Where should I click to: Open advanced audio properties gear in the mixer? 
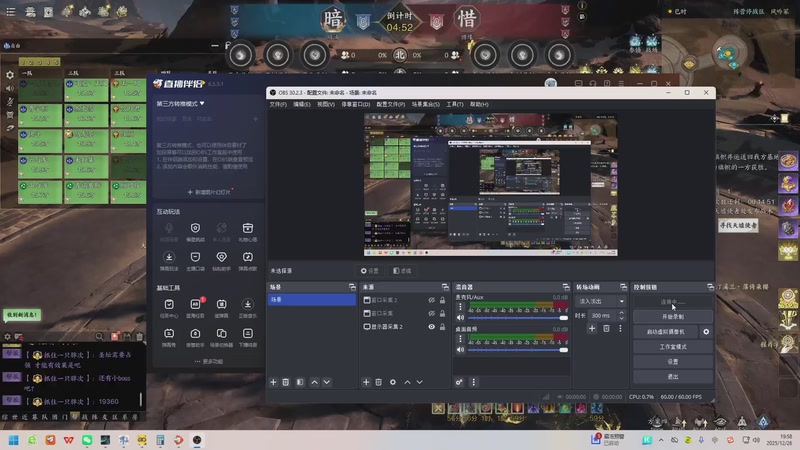459,382
